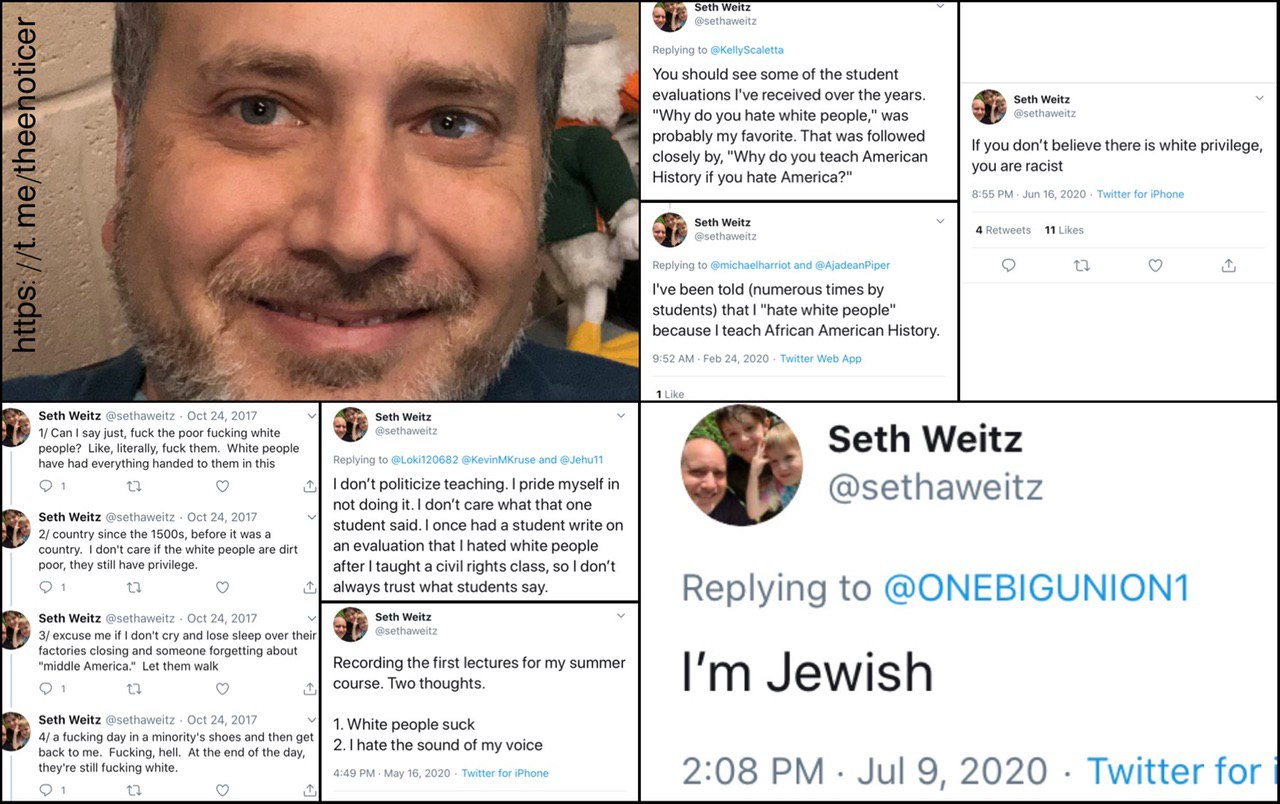
Task: Click the 'Twitter Web App' source link
Action: [x=820, y=358]
